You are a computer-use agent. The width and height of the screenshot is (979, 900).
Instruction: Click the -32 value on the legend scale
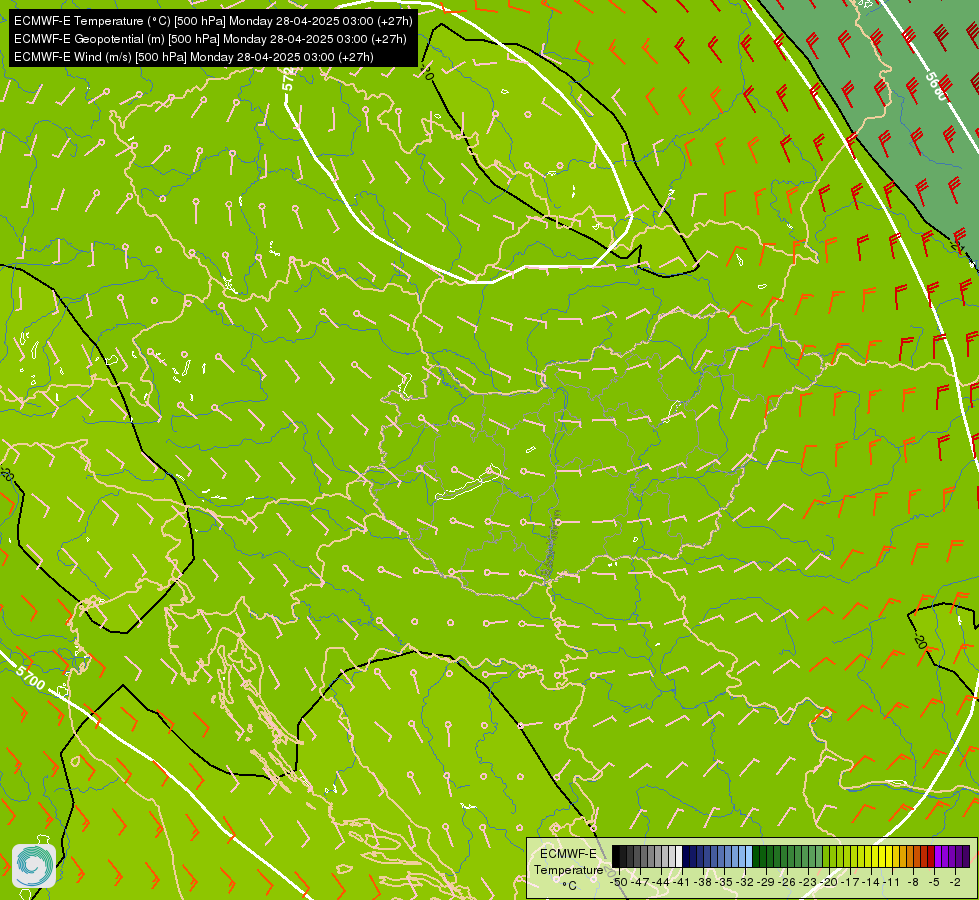click(x=745, y=882)
